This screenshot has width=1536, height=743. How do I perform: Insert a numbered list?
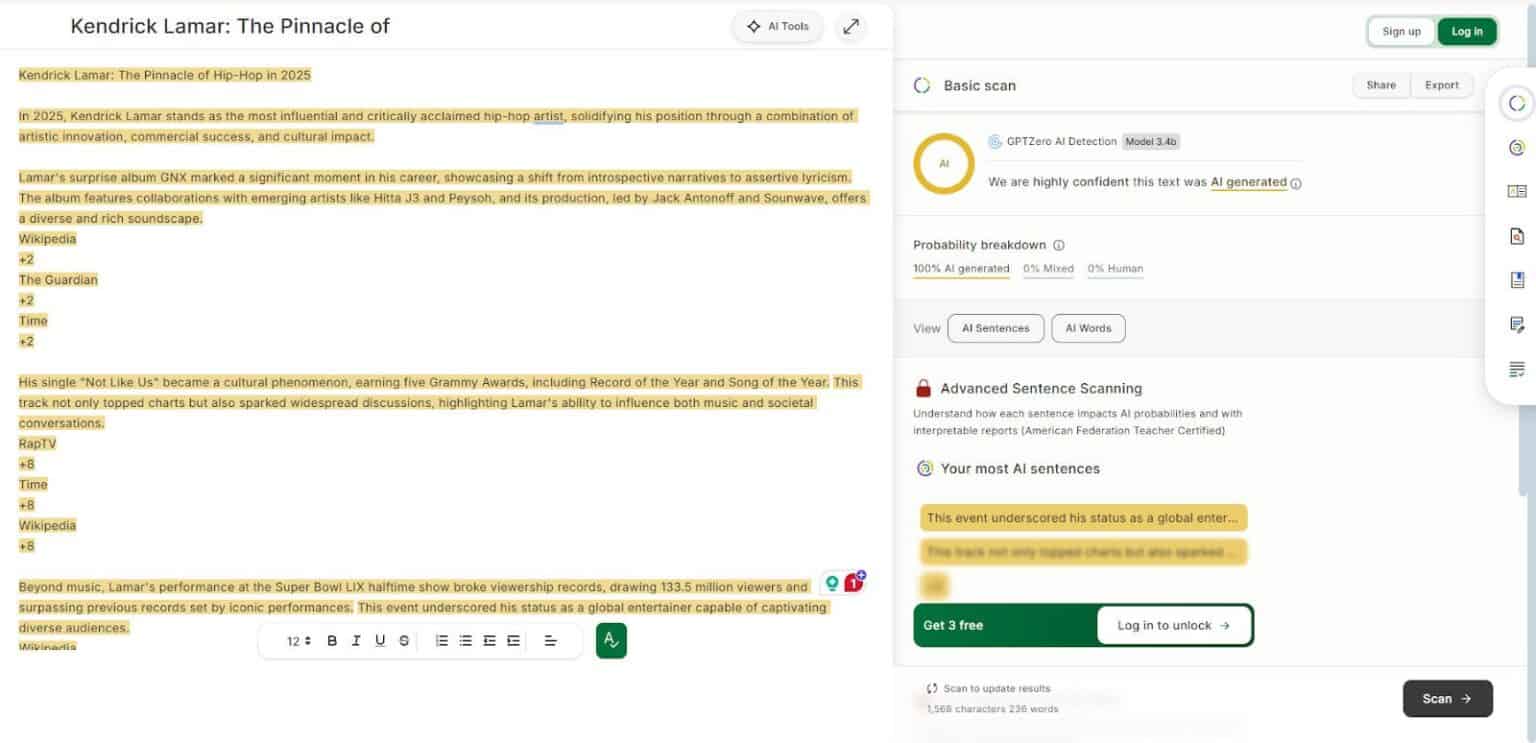[442, 641]
